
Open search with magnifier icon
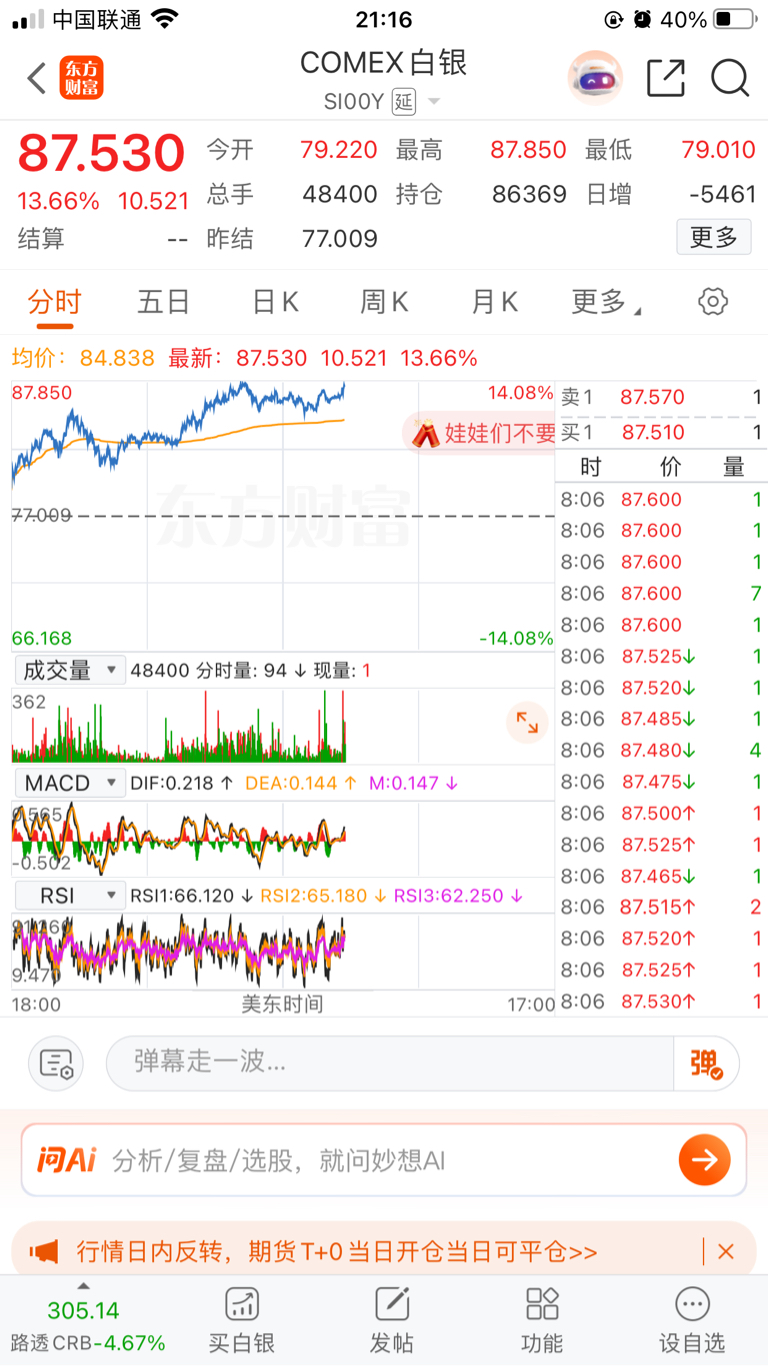click(731, 78)
